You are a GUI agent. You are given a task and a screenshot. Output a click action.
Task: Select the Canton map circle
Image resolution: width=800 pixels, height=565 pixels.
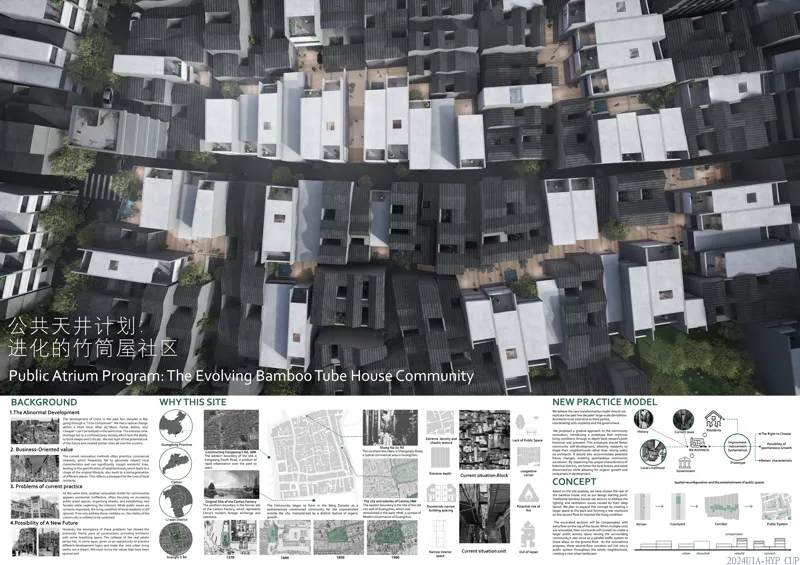(x=176, y=464)
